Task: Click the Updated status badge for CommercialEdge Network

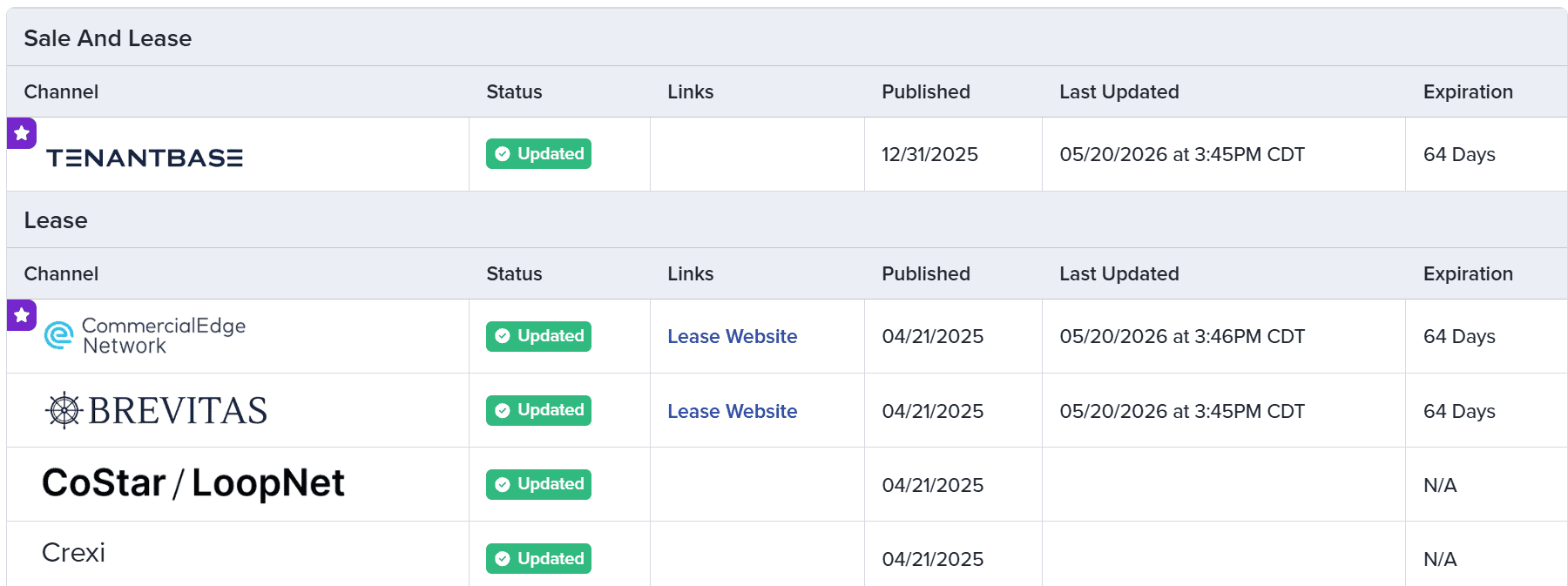Action: pos(538,336)
